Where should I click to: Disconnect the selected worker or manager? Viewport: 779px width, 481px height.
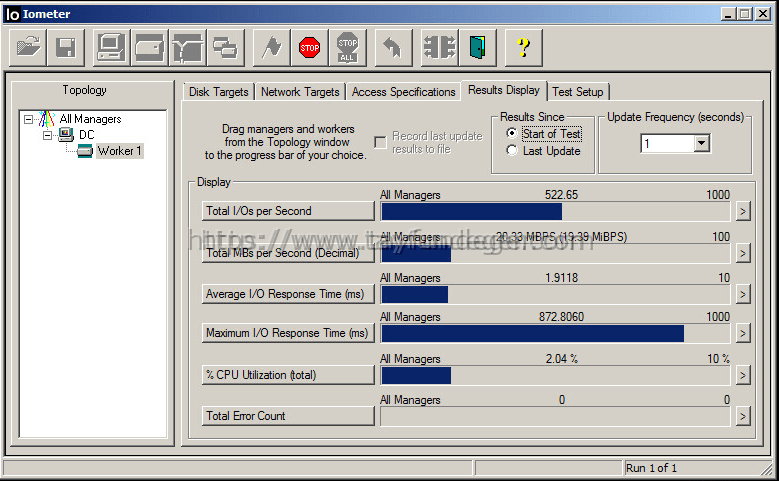439,48
